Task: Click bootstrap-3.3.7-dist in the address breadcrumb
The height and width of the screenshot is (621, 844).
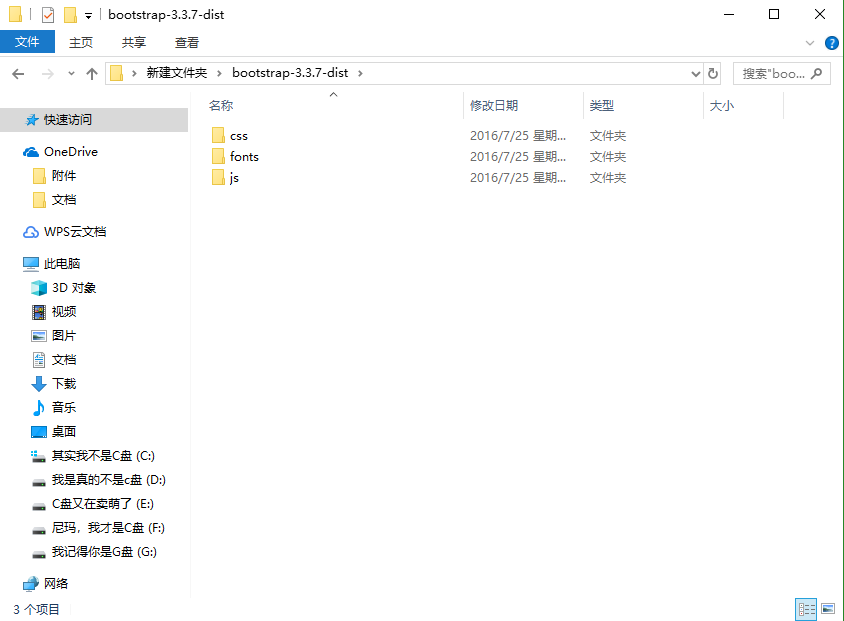Action: click(290, 73)
